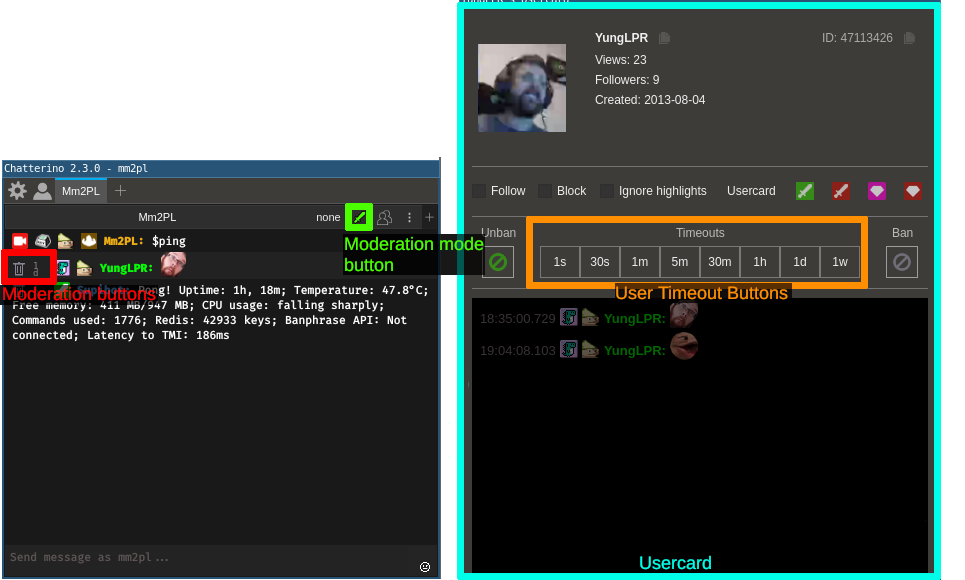Click the gold crown badge before the Mm2PL username
Viewport: 965px width, 580px height.
[89, 241]
